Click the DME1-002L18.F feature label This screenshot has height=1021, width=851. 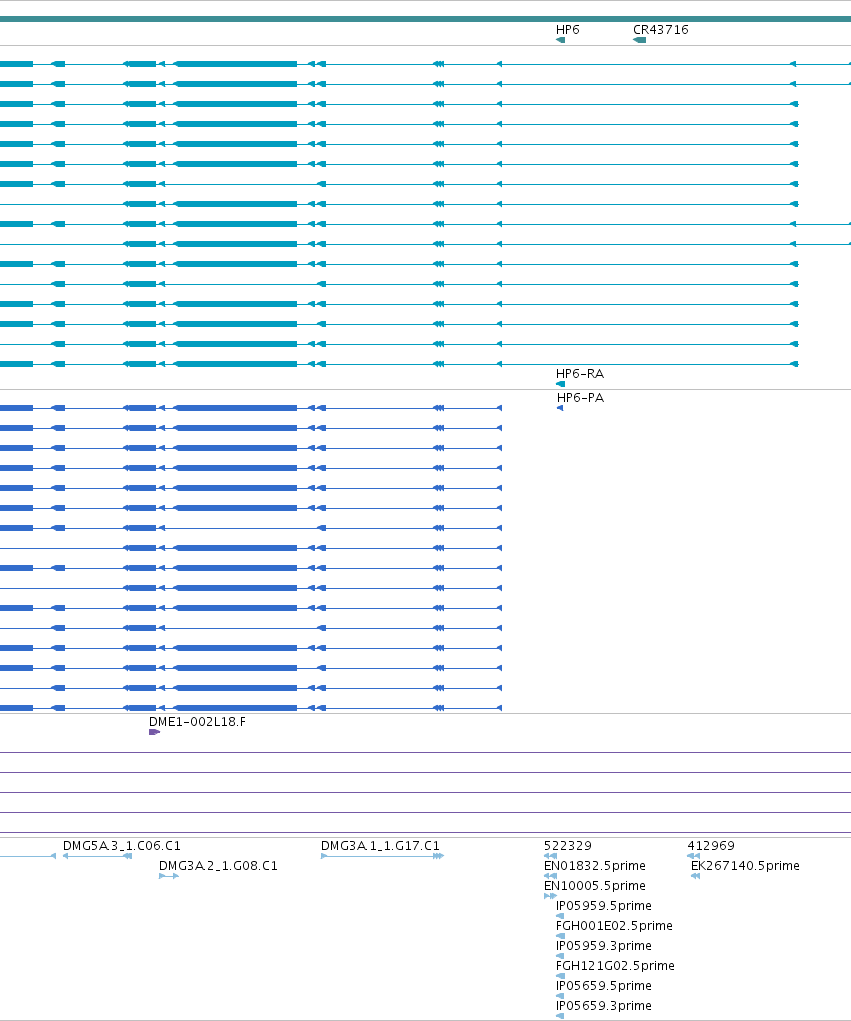(197, 721)
